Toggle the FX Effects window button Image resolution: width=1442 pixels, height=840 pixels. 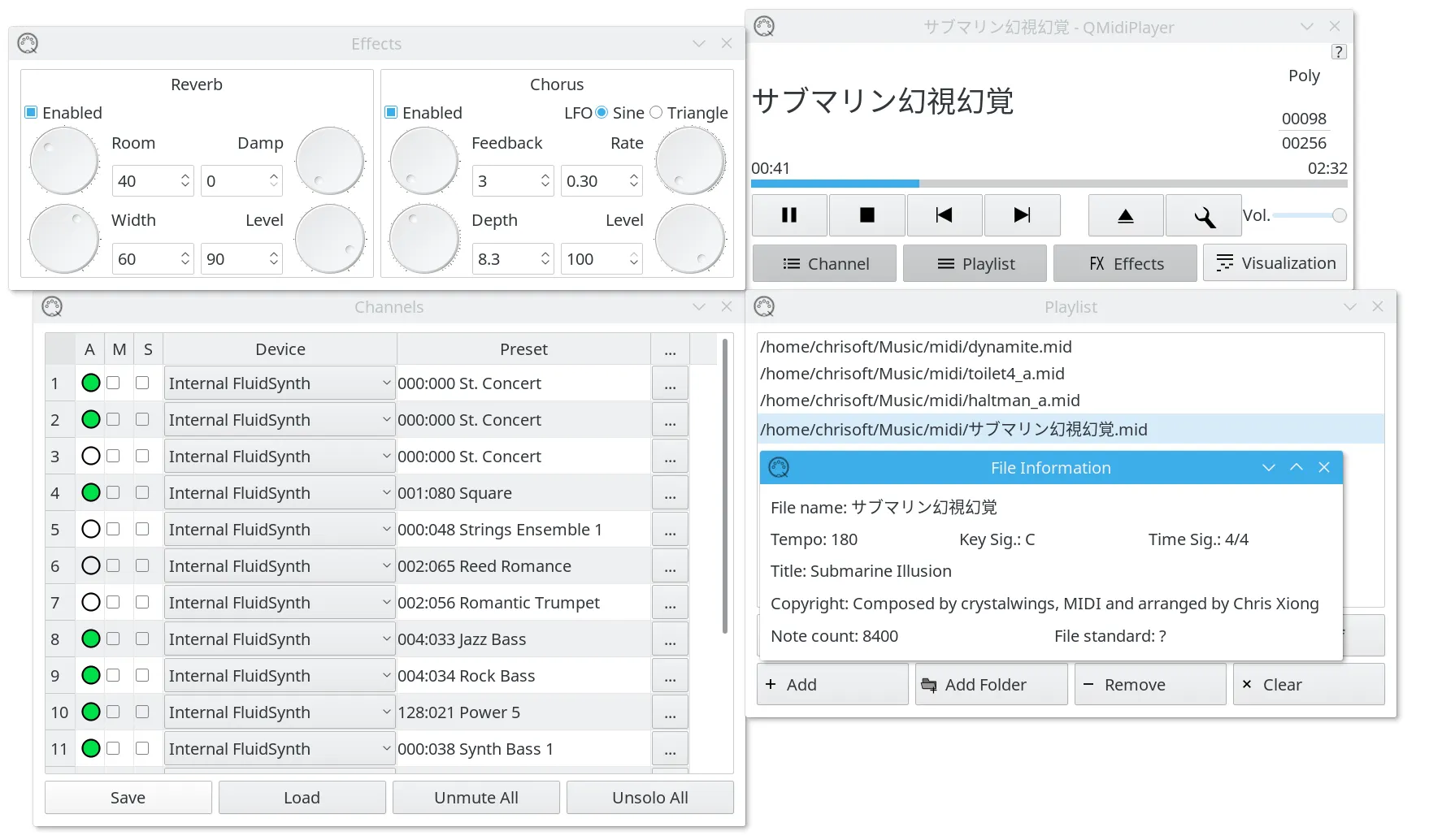pyautogui.click(x=1126, y=263)
